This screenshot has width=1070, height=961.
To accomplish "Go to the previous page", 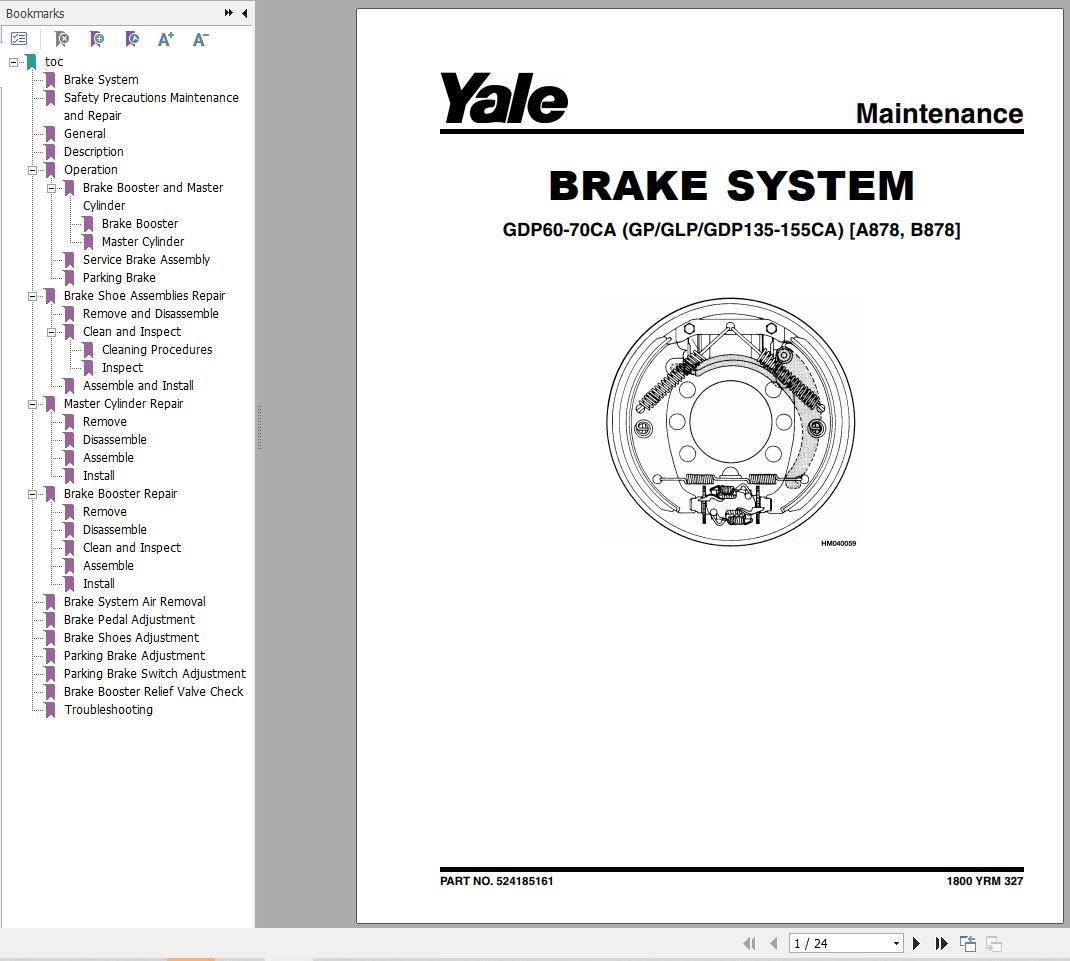I will coord(774,943).
